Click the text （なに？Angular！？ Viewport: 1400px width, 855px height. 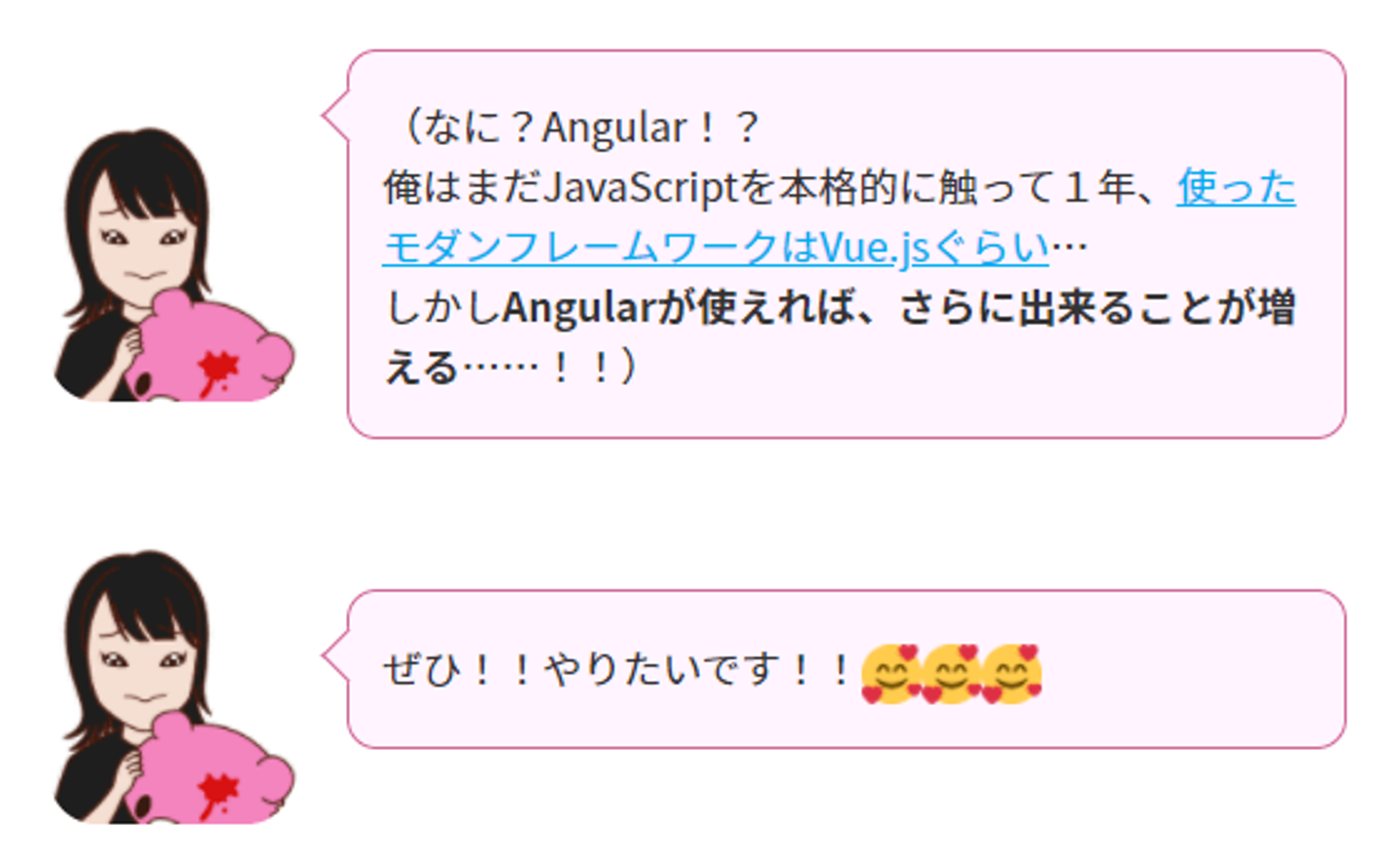(578, 127)
